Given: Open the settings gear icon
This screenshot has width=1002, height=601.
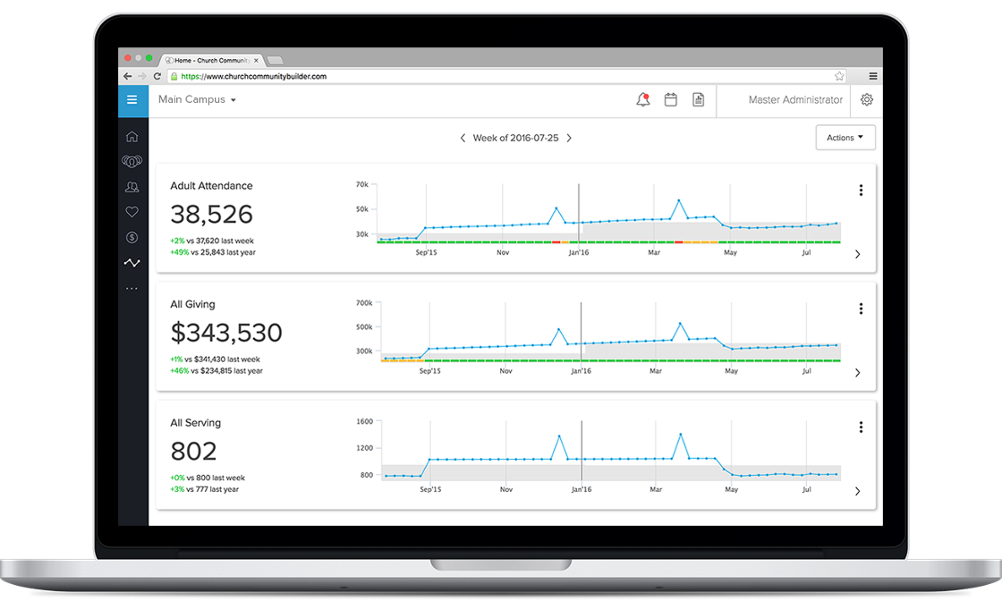Looking at the screenshot, I should 866,100.
